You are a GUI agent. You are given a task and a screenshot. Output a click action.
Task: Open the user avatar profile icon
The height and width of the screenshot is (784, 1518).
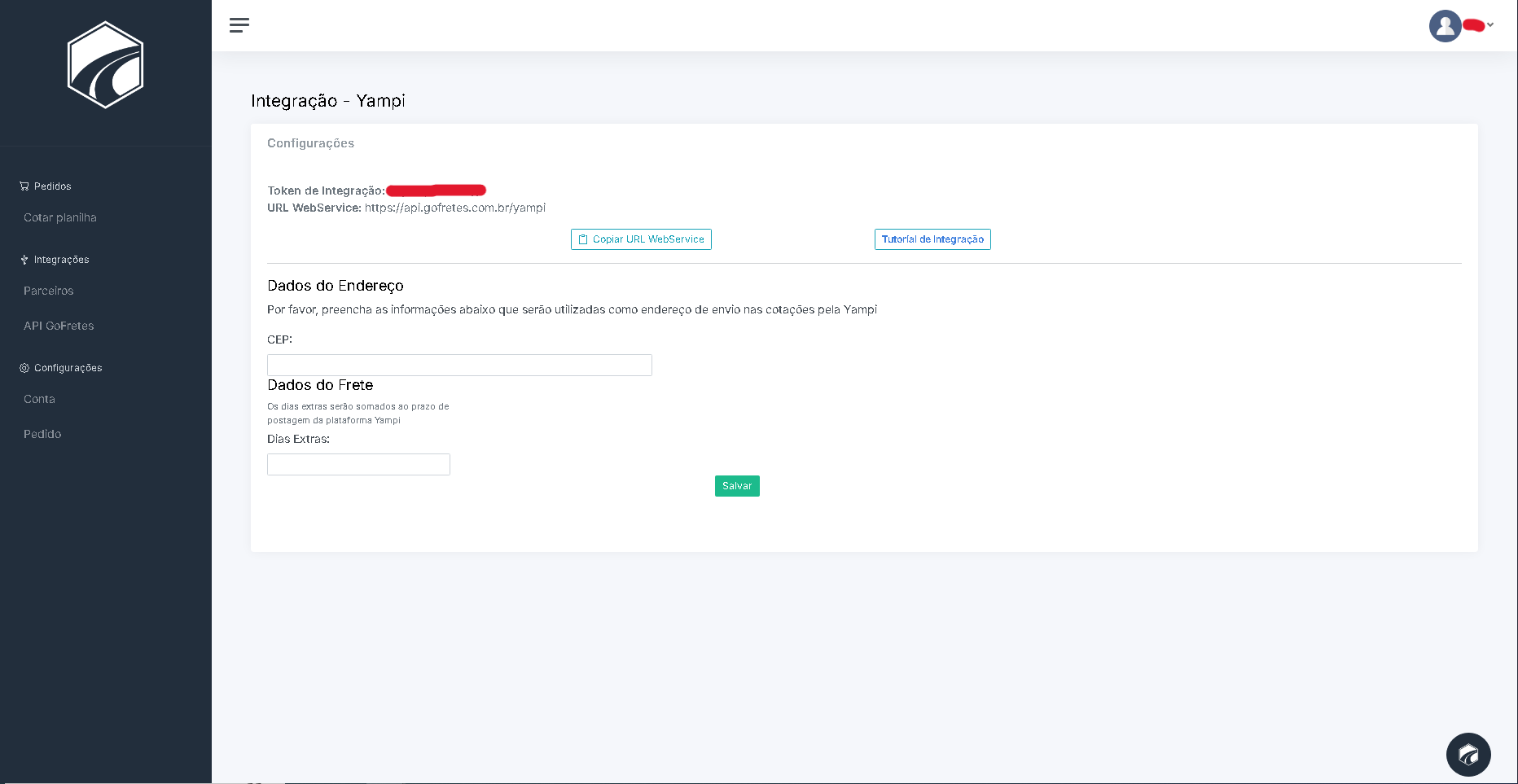pos(1446,26)
